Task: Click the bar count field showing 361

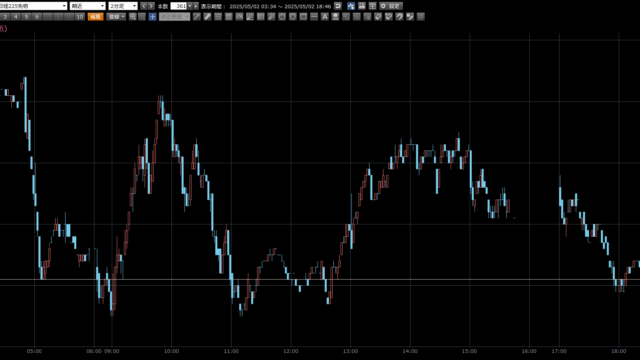Action: point(179,6)
